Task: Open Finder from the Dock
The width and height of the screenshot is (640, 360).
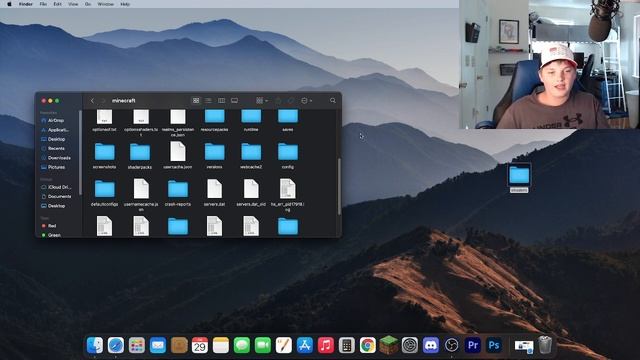Action: 95,345
